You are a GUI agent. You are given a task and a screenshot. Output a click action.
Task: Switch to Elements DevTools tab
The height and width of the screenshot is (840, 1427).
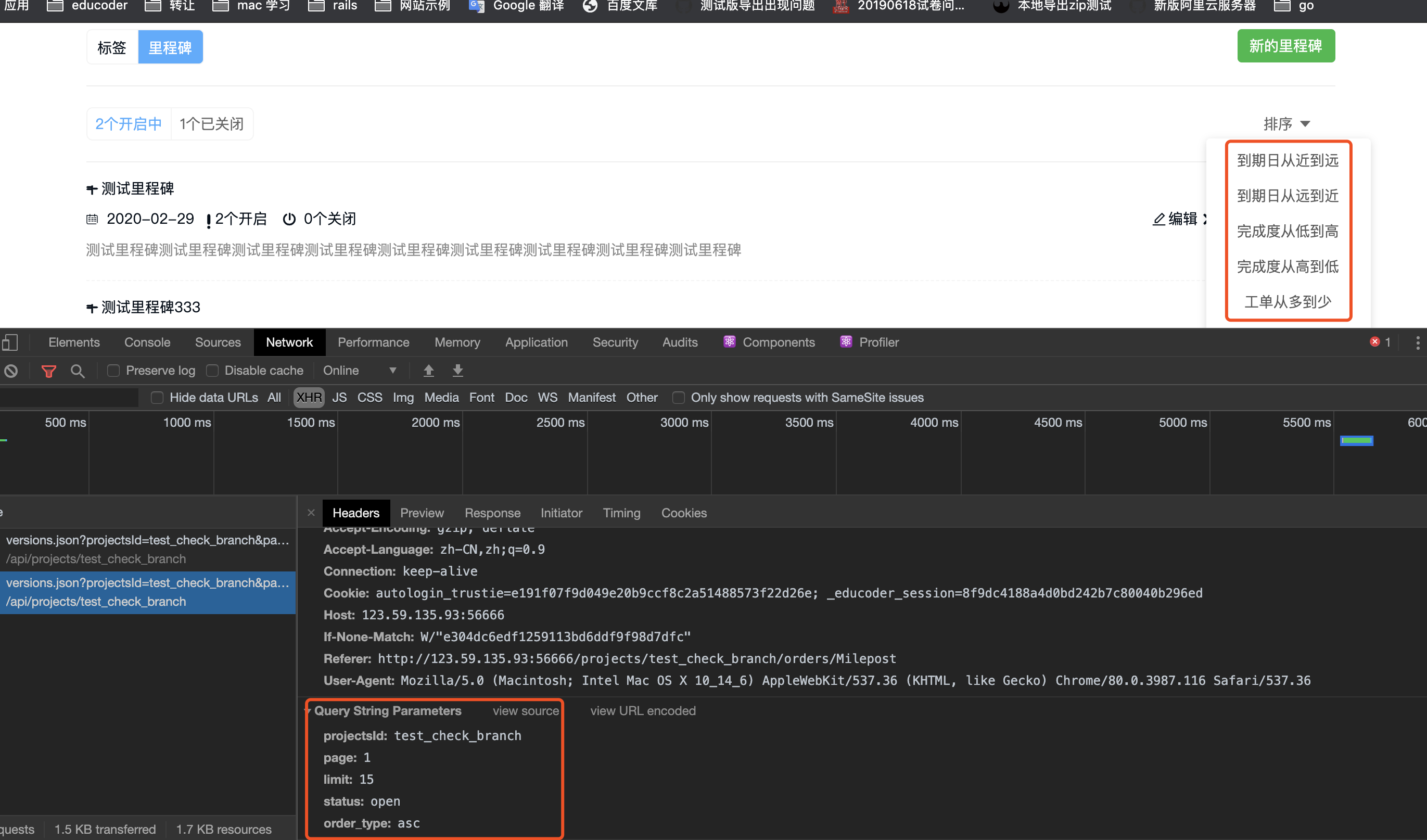click(74, 342)
